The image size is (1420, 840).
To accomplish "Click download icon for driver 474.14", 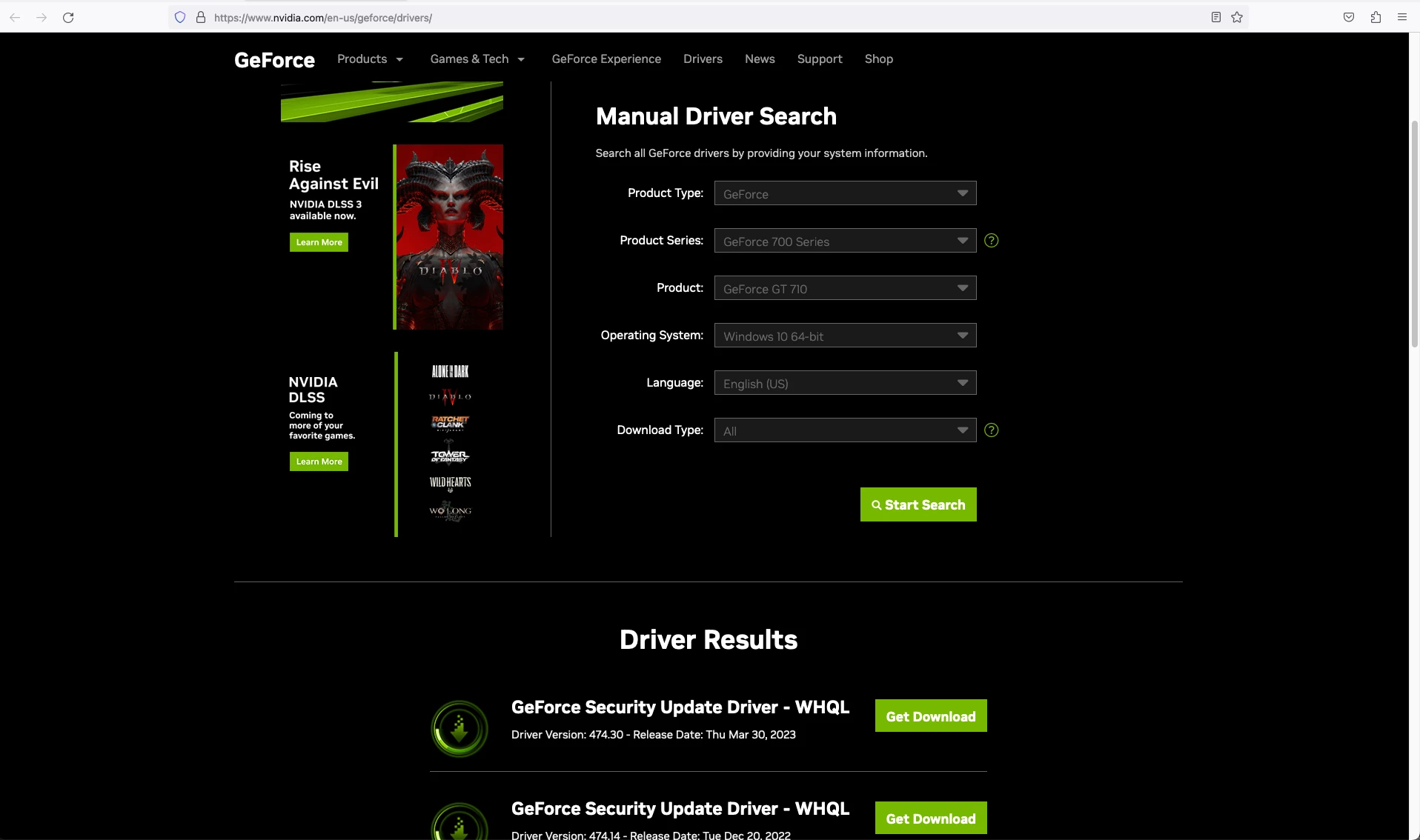I will (x=459, y=821).
